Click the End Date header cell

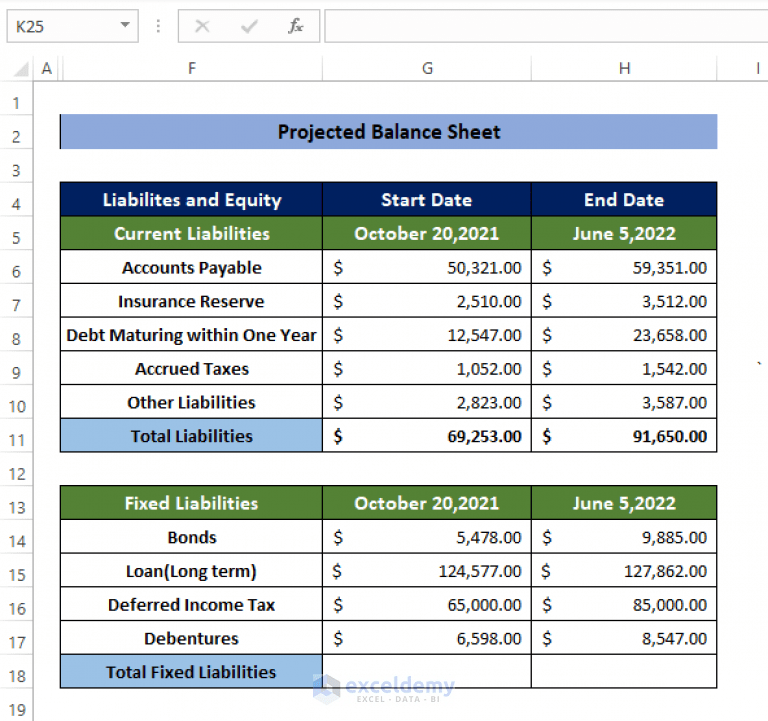point(624,199)
